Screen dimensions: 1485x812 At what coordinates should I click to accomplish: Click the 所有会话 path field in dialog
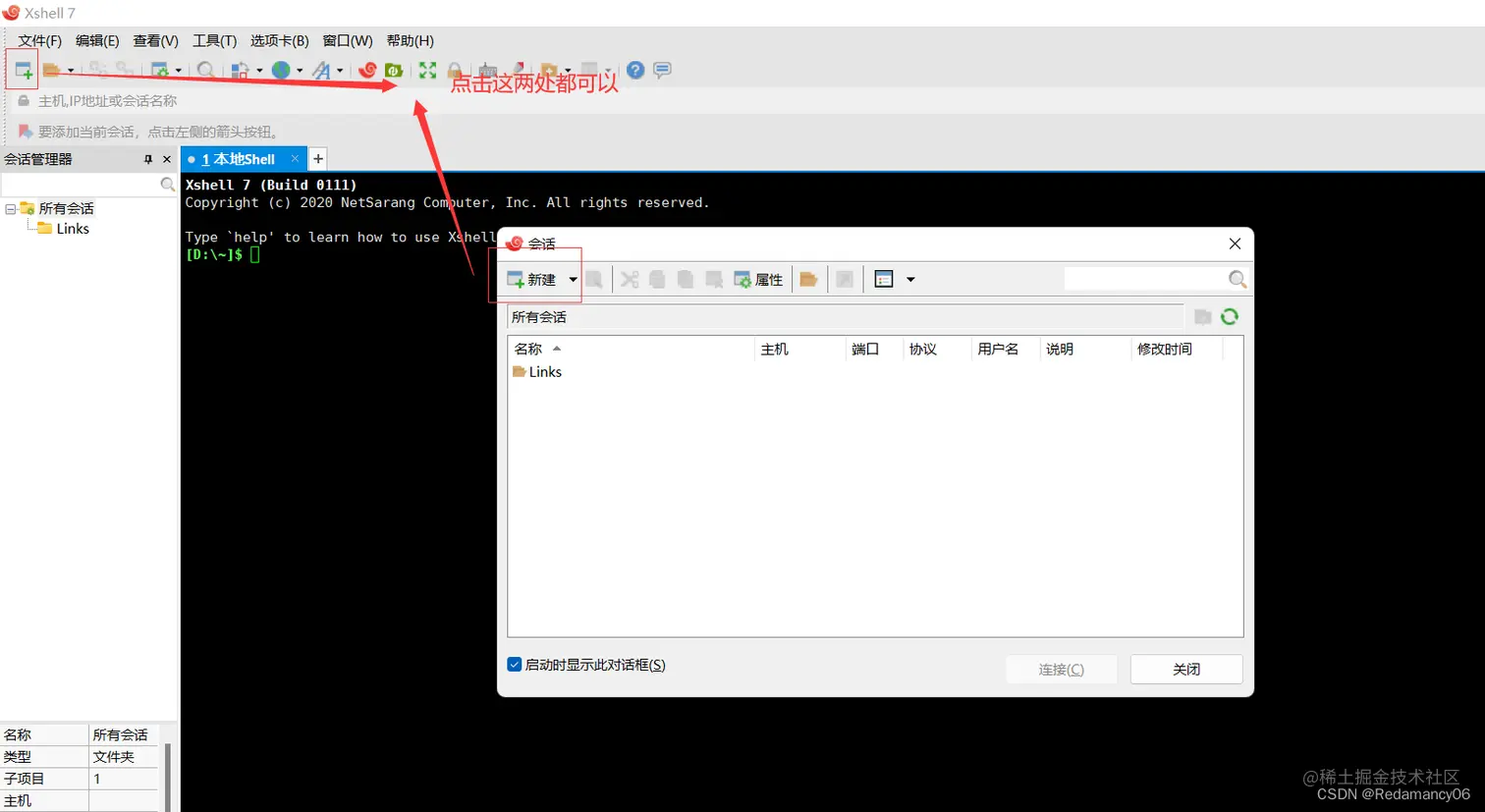coord(846,317)
